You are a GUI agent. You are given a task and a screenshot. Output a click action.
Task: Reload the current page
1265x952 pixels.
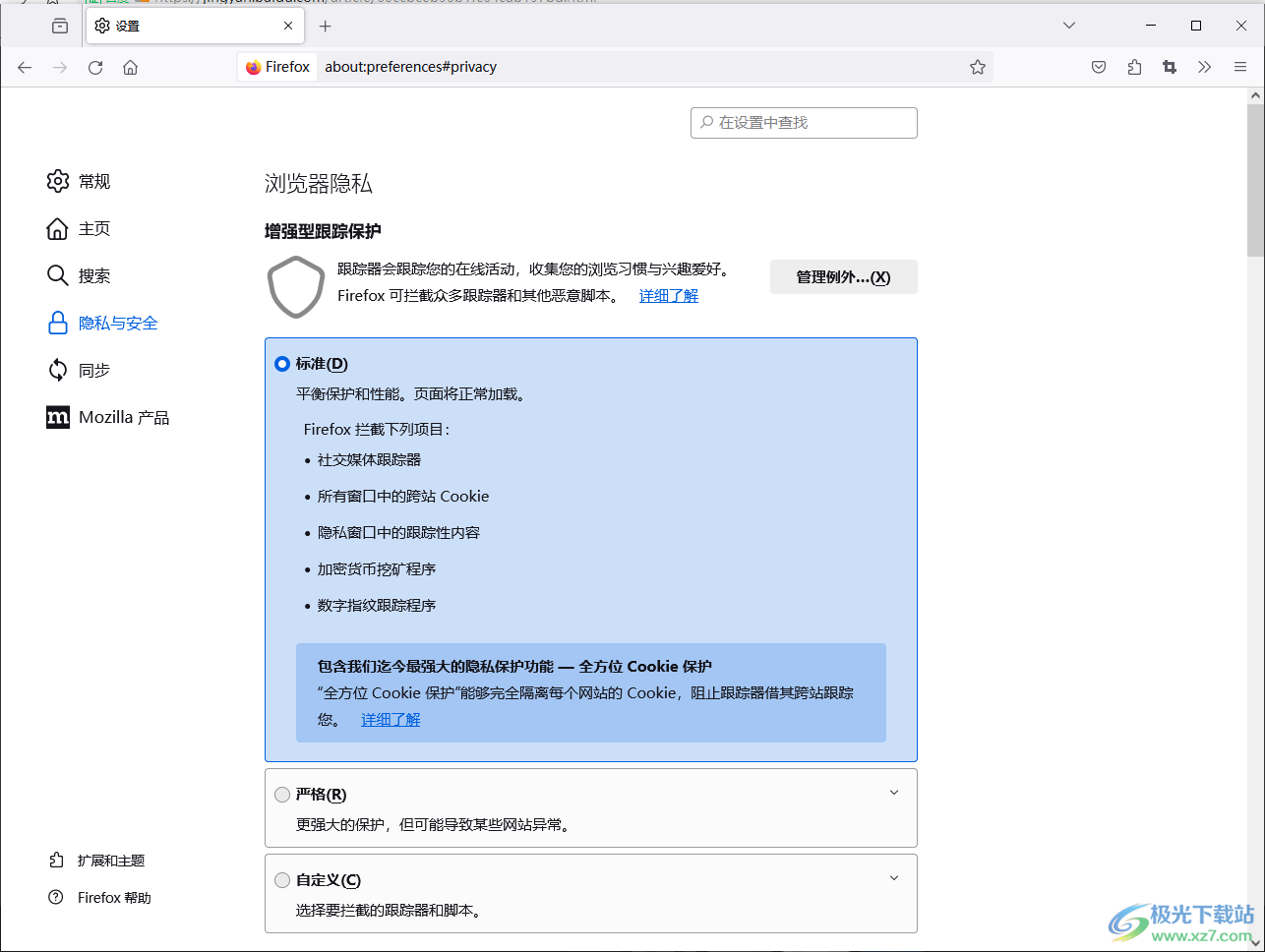95,67
